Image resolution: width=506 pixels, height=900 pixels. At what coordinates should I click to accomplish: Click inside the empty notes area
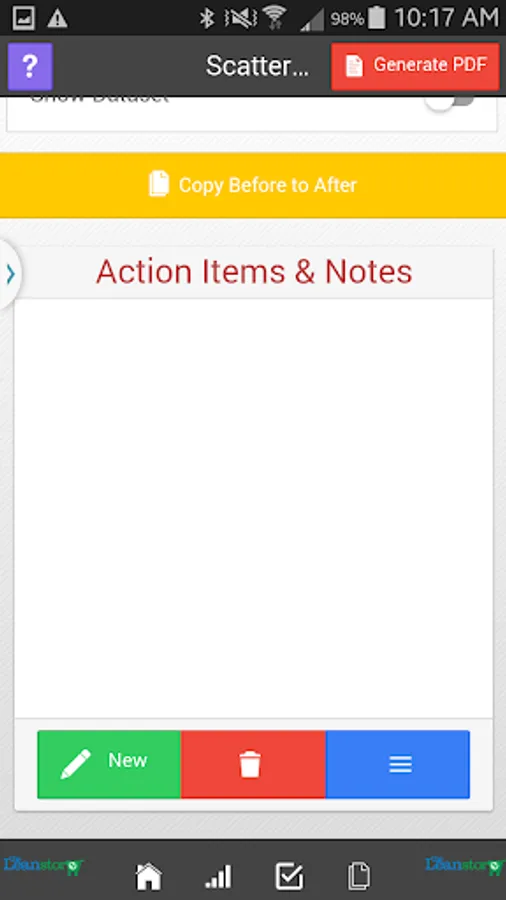pyautogui.click(x=253, y=508)
